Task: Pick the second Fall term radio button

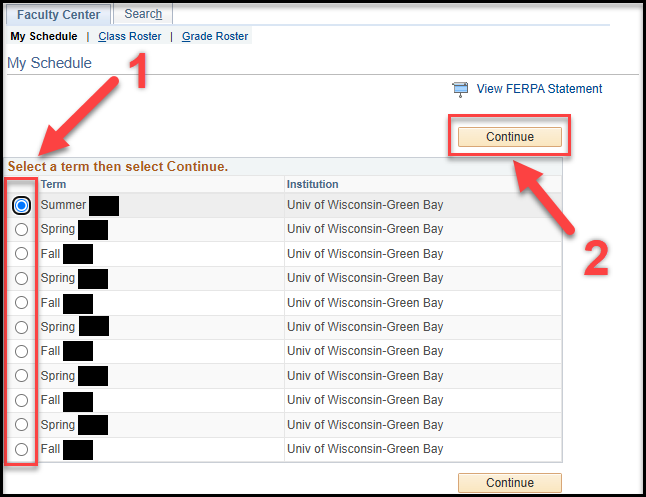Action: coord(22,303)
